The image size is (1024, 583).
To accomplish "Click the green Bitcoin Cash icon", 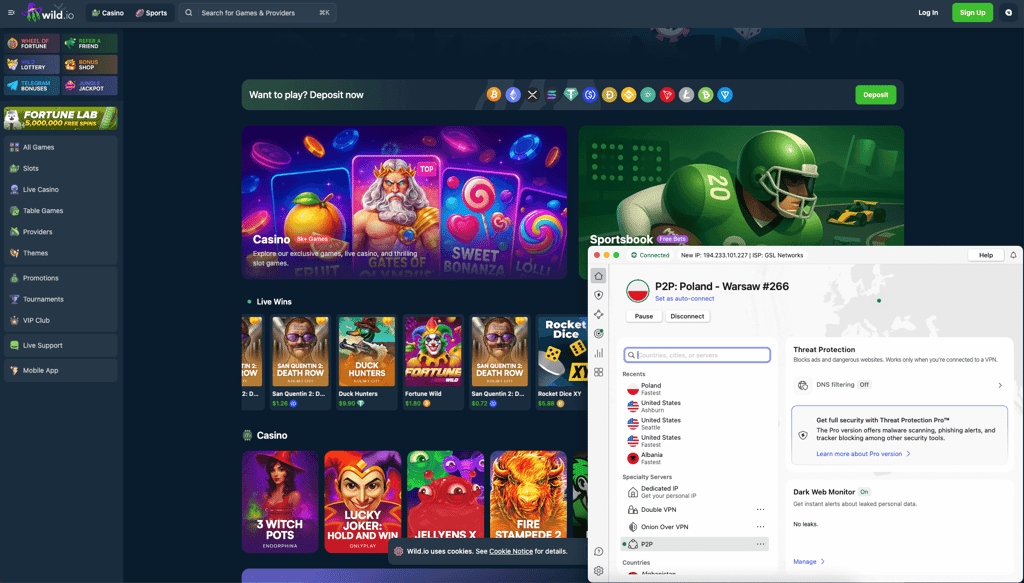I will tap(705, 95).
